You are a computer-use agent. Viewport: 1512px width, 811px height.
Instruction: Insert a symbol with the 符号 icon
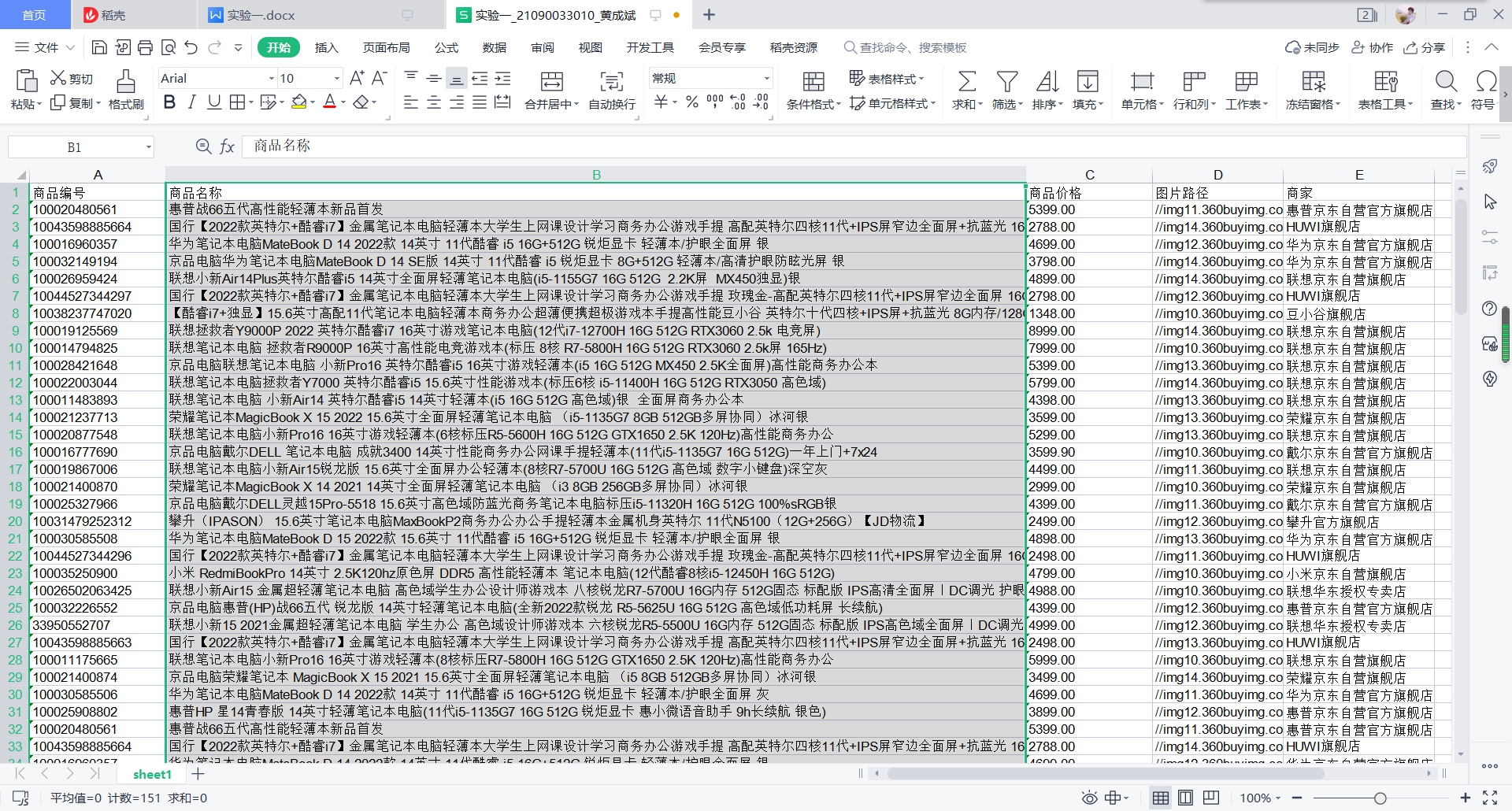(1485, 80)
